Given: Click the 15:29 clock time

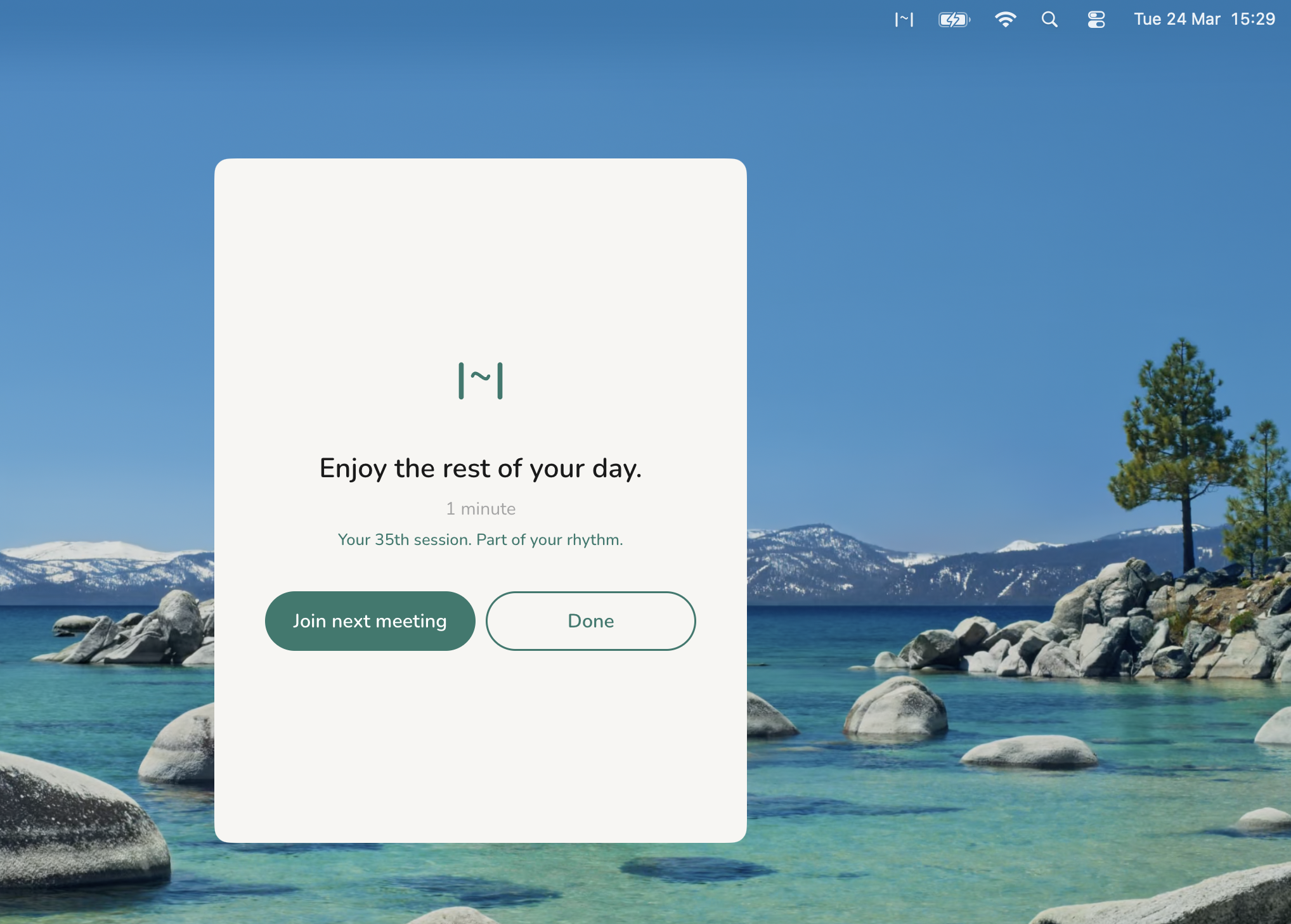Looking at the screenshot, I should tap(1252, 19).
